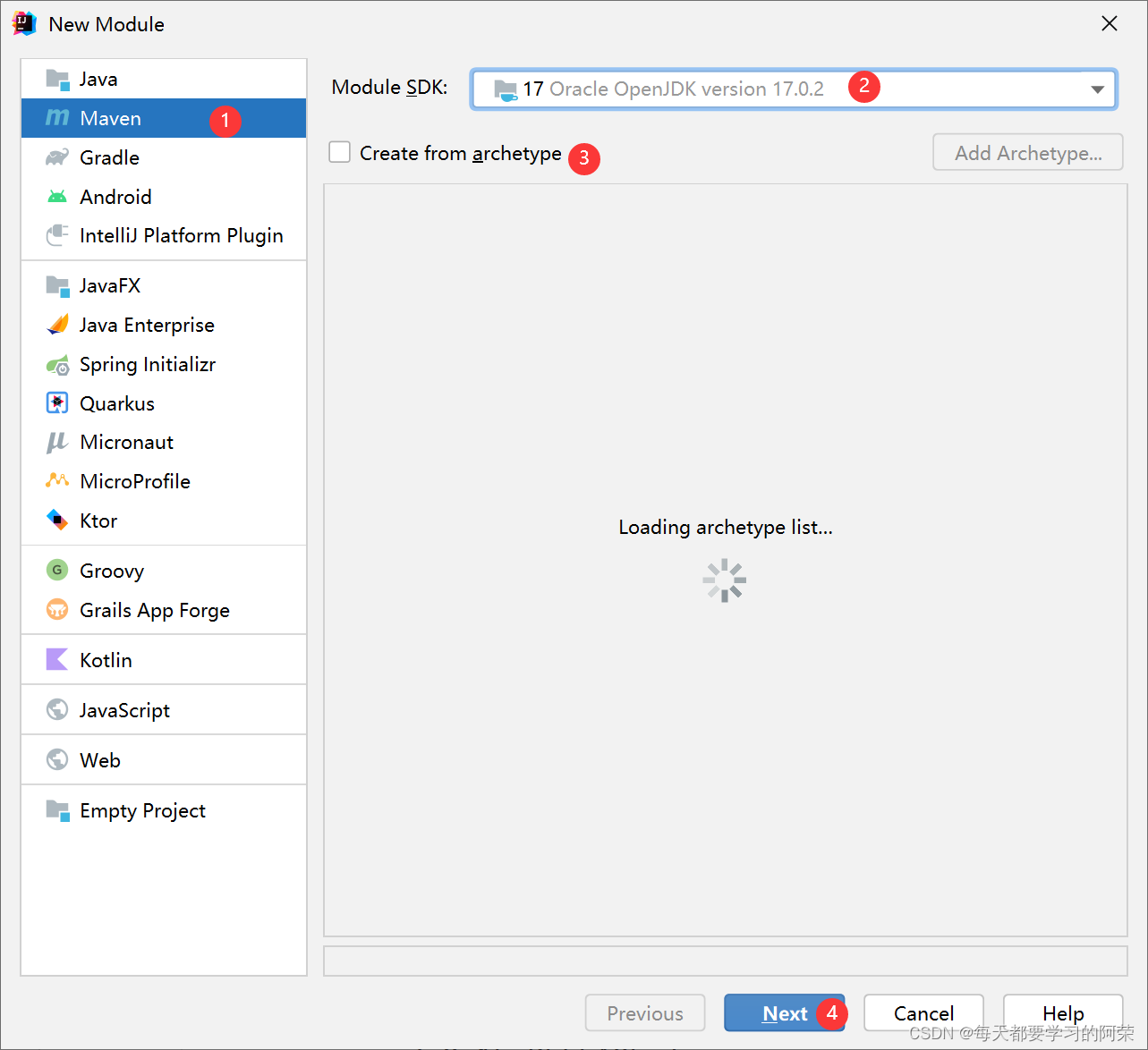1148x1050 pixels.
Task: Click the Java Enterprise name
Action: 147,325
